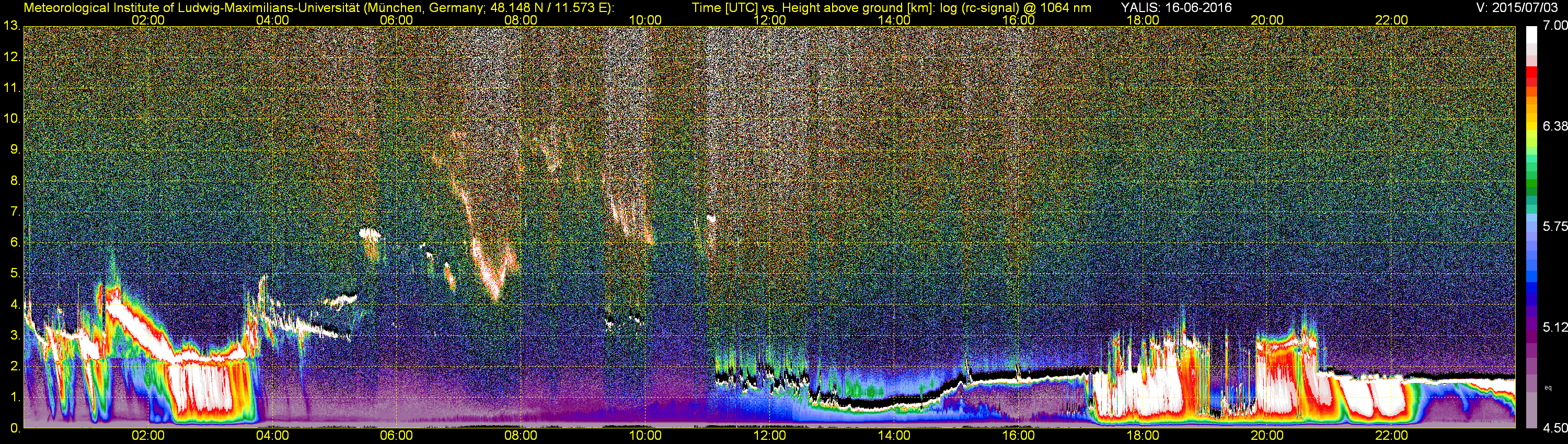Click 18:00 on the bottom time axis
Viewport: 1568px width, 444px height.
pos(1143,436)
